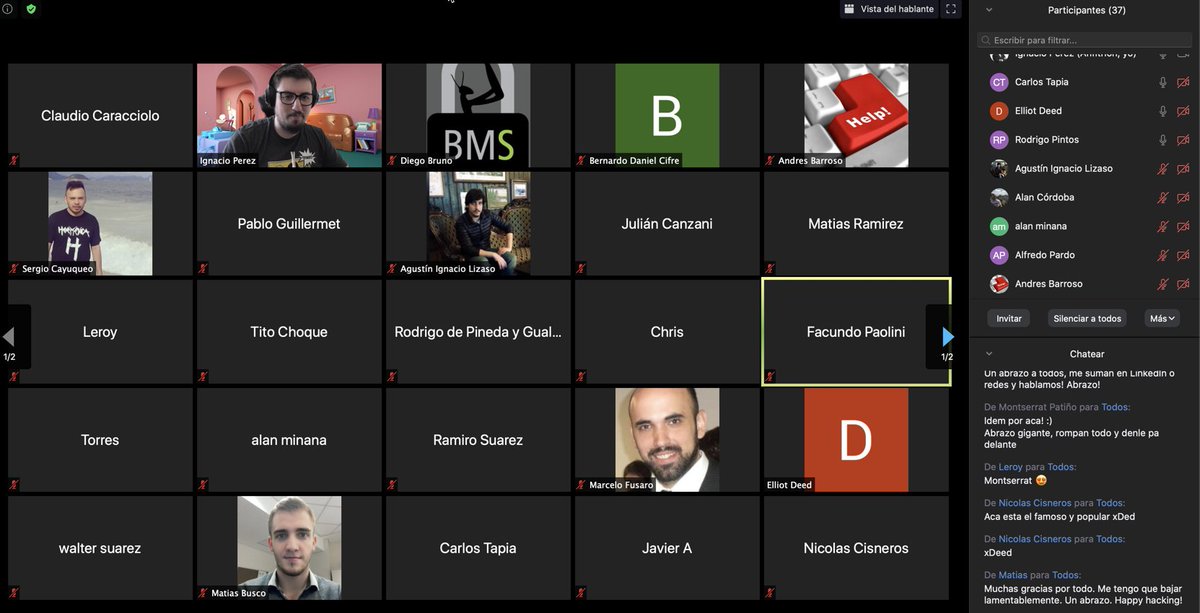Click the D avatar for Elliot Deed in list

tap(998, 111)
